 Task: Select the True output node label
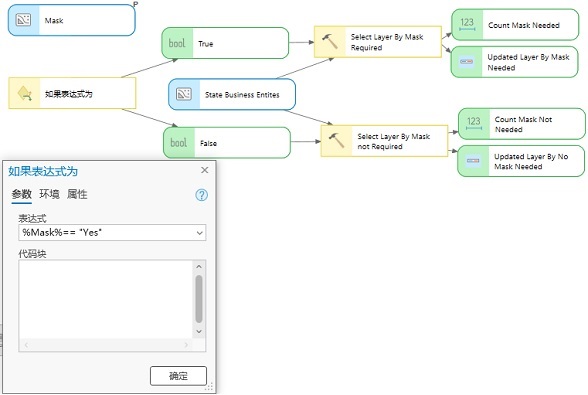(206, 44)
